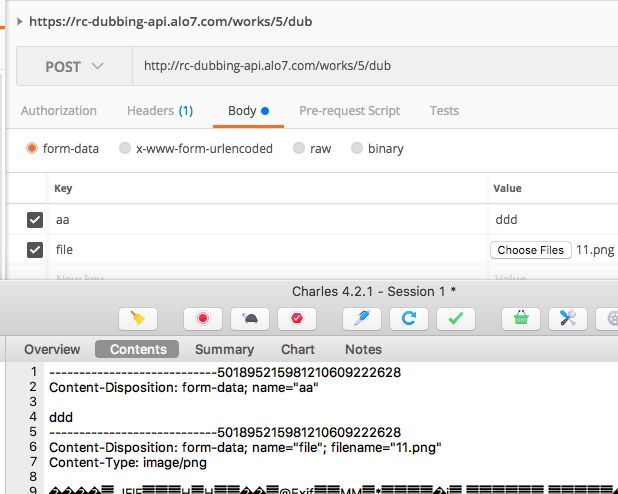The width and height of the screenshot is (618, 494).
Task: Open the Headers (1) tab
Action: coord(160,111)
